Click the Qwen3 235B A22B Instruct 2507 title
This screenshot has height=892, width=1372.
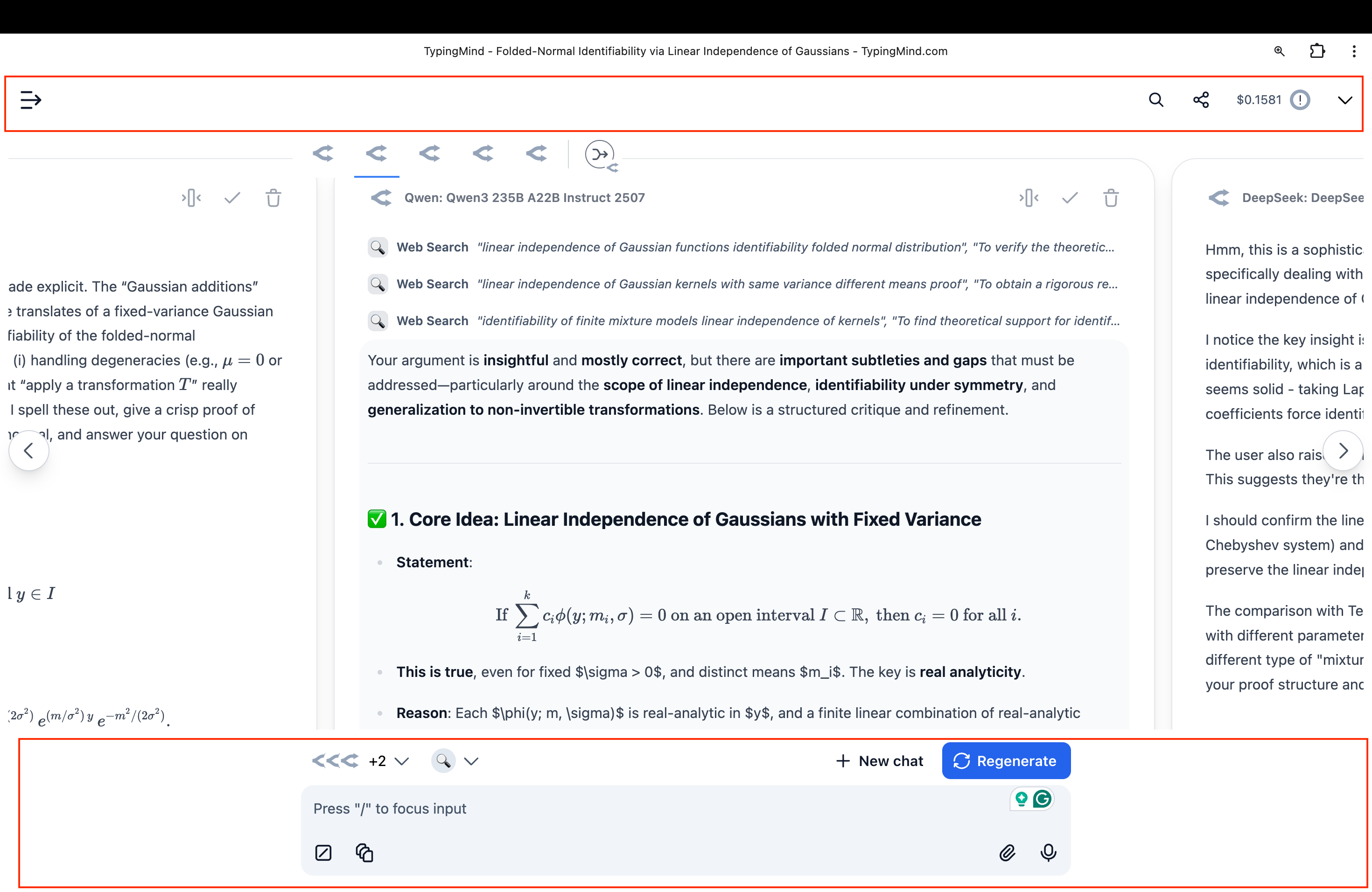tap(525, 198)
